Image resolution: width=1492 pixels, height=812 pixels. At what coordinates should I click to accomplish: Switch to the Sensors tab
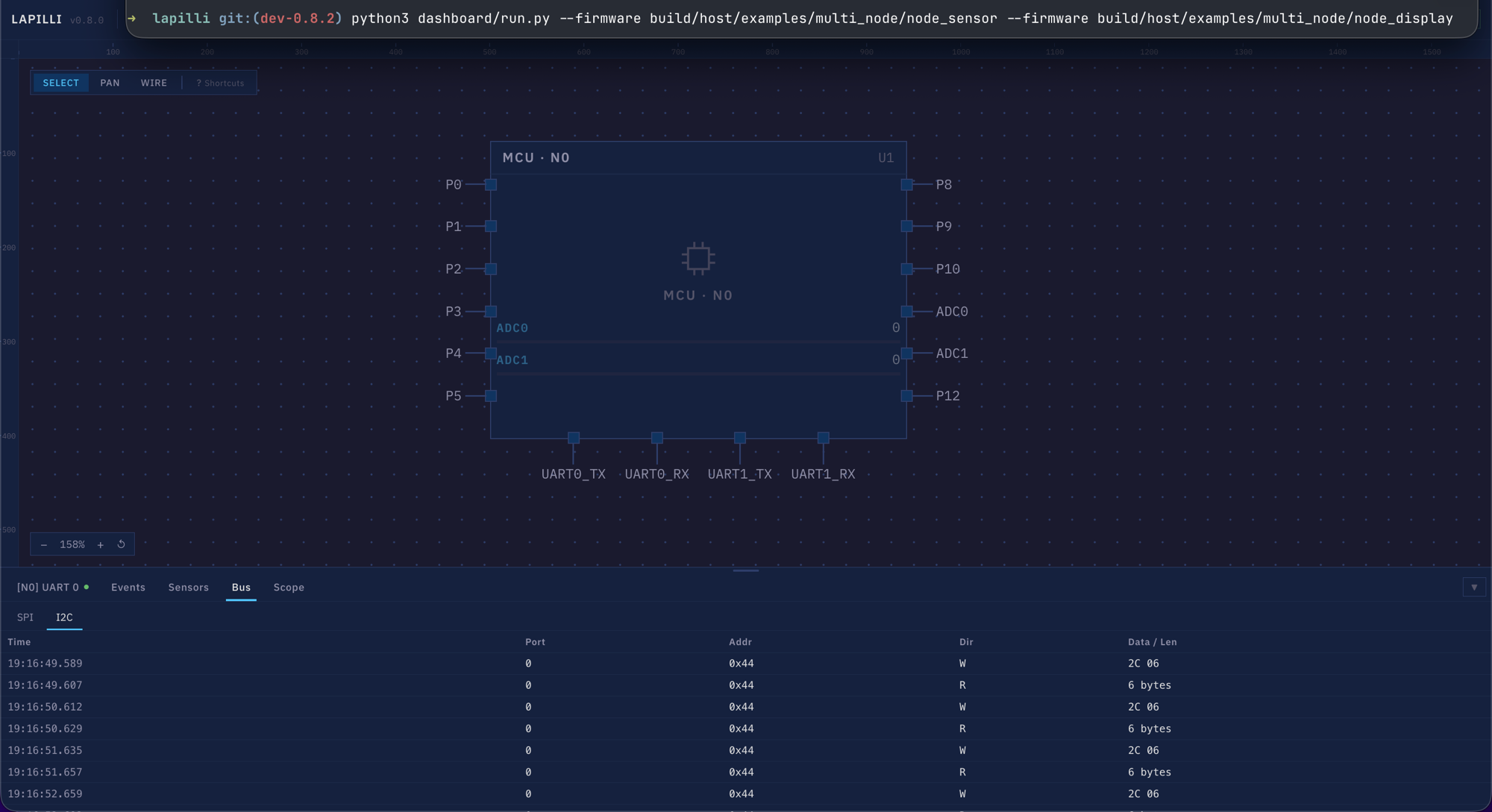(x=188, y=588)
